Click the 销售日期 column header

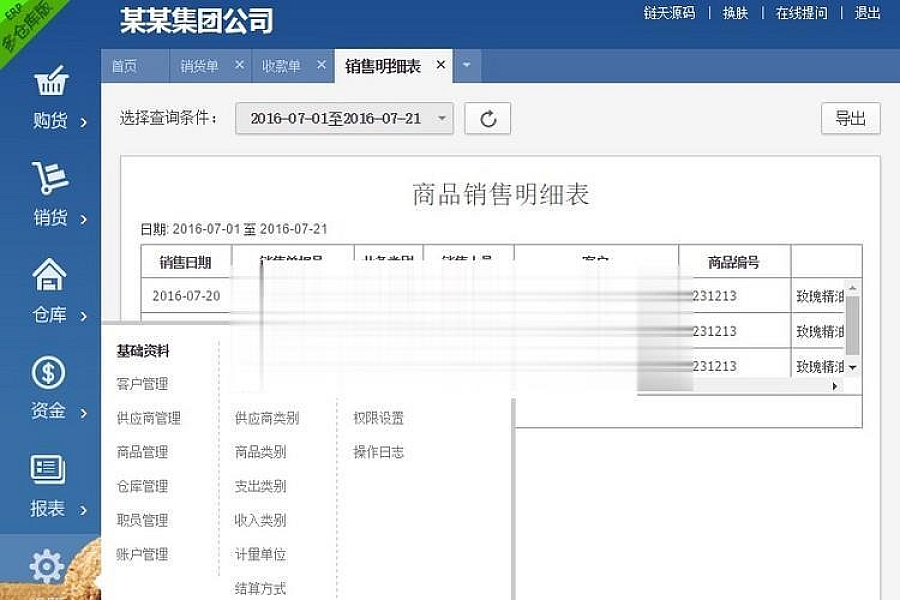pos(186,262)
